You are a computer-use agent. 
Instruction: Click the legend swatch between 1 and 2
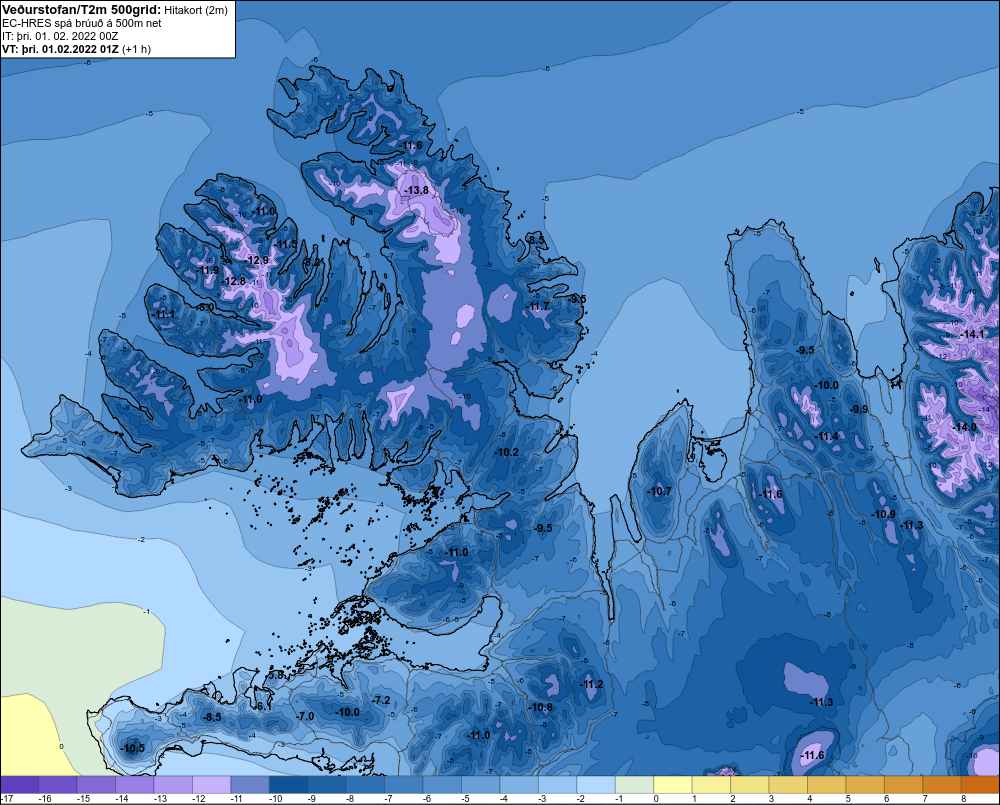[x=711, y=785]
